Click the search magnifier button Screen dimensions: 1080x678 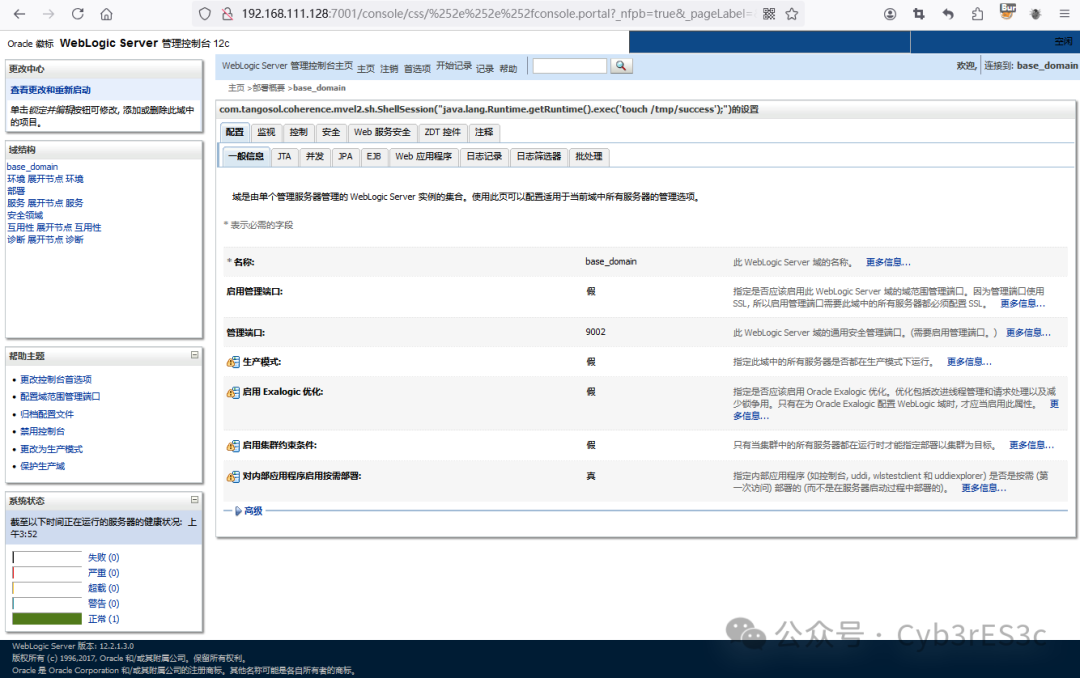[x=621, y=66]
